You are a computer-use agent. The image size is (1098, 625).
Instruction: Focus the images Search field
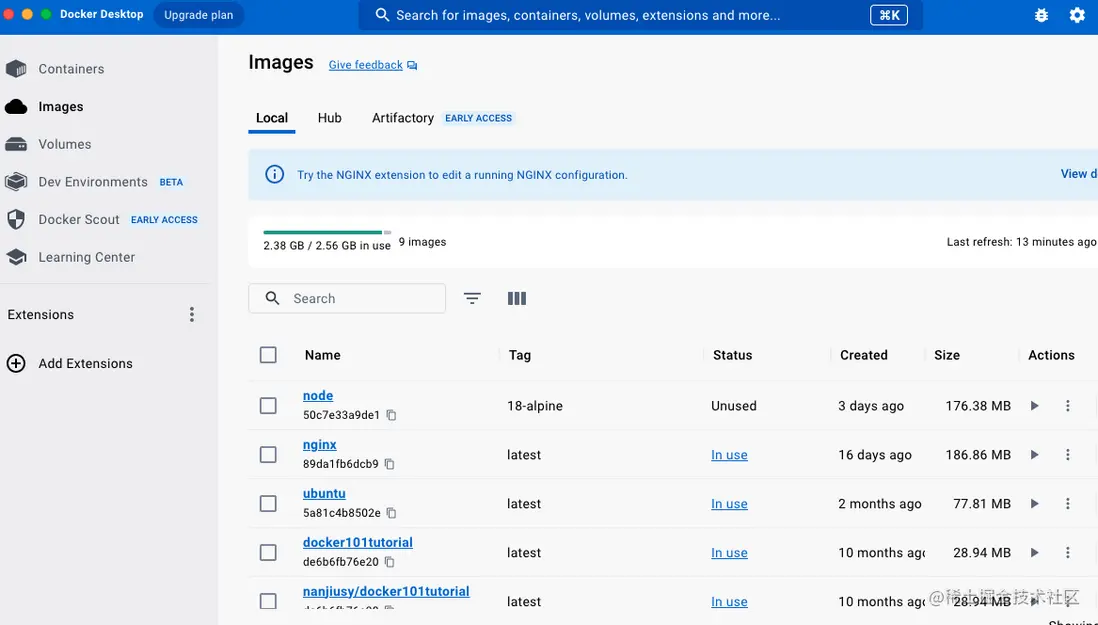360,298
